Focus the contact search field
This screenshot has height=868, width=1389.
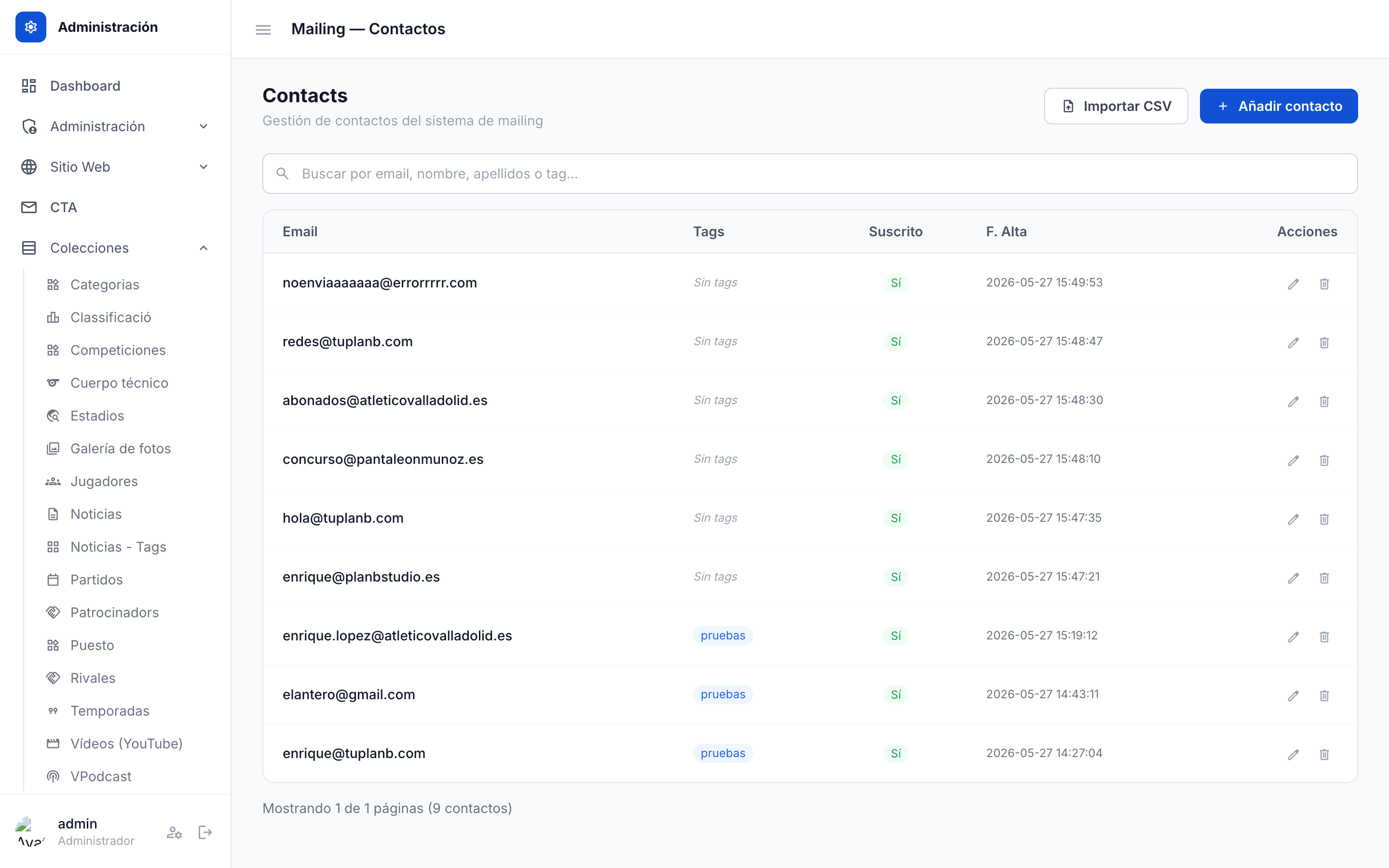click(810, 174)
